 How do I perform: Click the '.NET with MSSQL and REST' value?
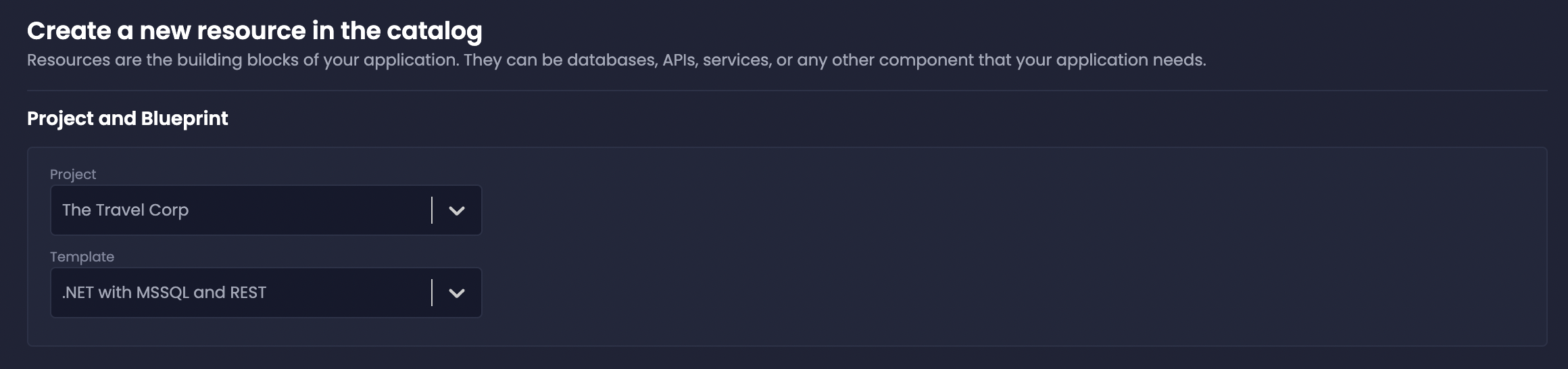(x=164, y=293)
